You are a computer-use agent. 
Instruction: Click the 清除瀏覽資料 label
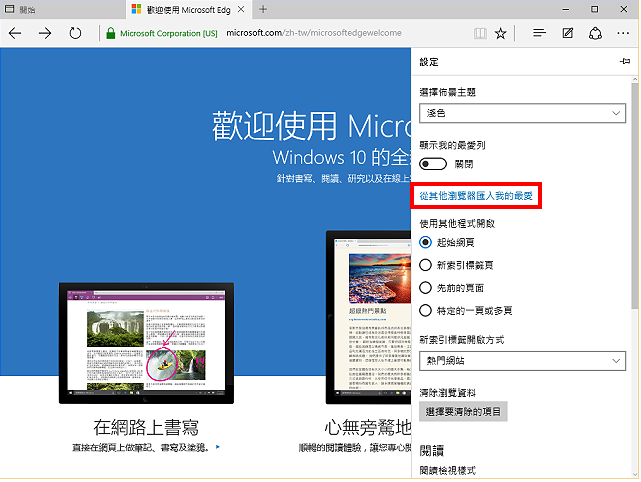coord(448,393)
